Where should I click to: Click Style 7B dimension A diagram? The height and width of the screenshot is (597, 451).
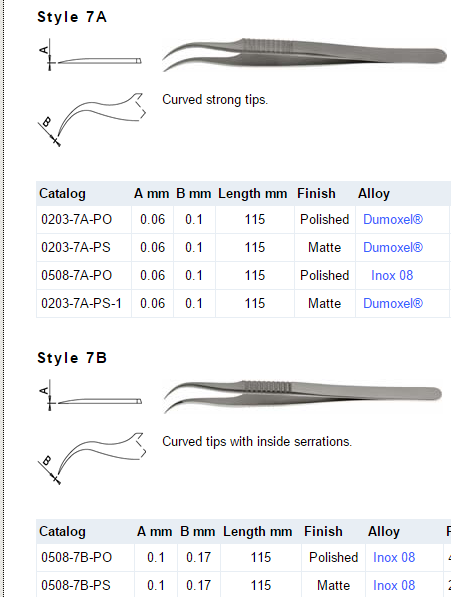[x=91, y=395]
